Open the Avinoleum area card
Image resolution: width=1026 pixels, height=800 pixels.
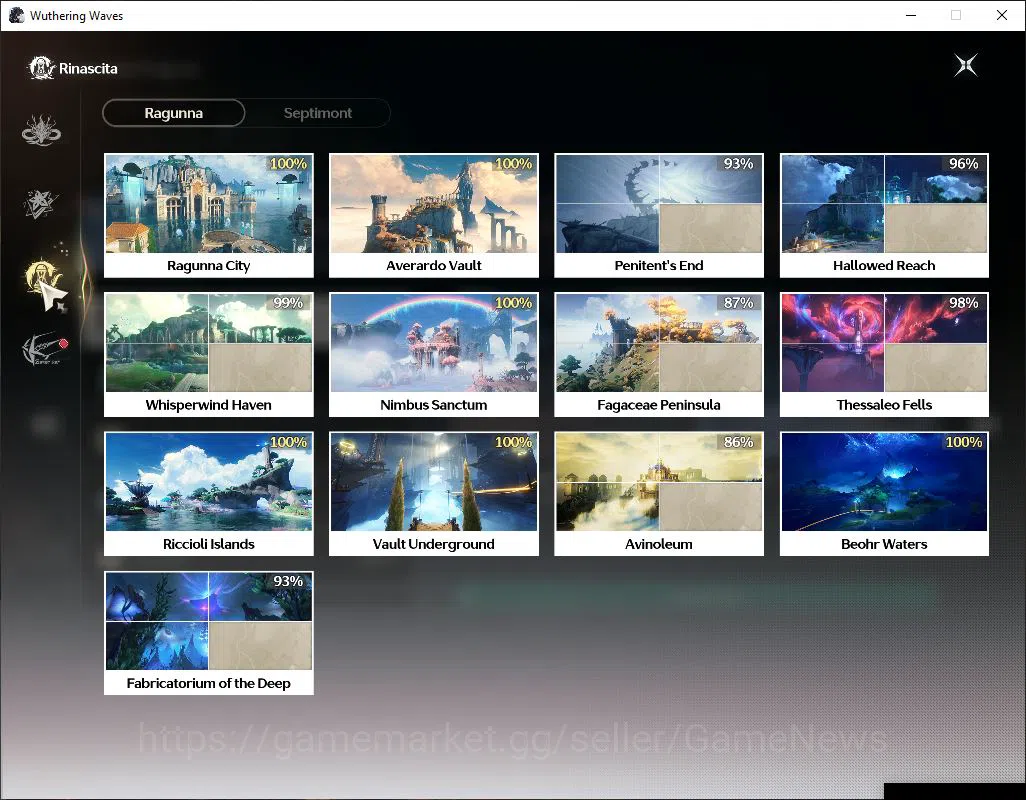tap(659, 494)
